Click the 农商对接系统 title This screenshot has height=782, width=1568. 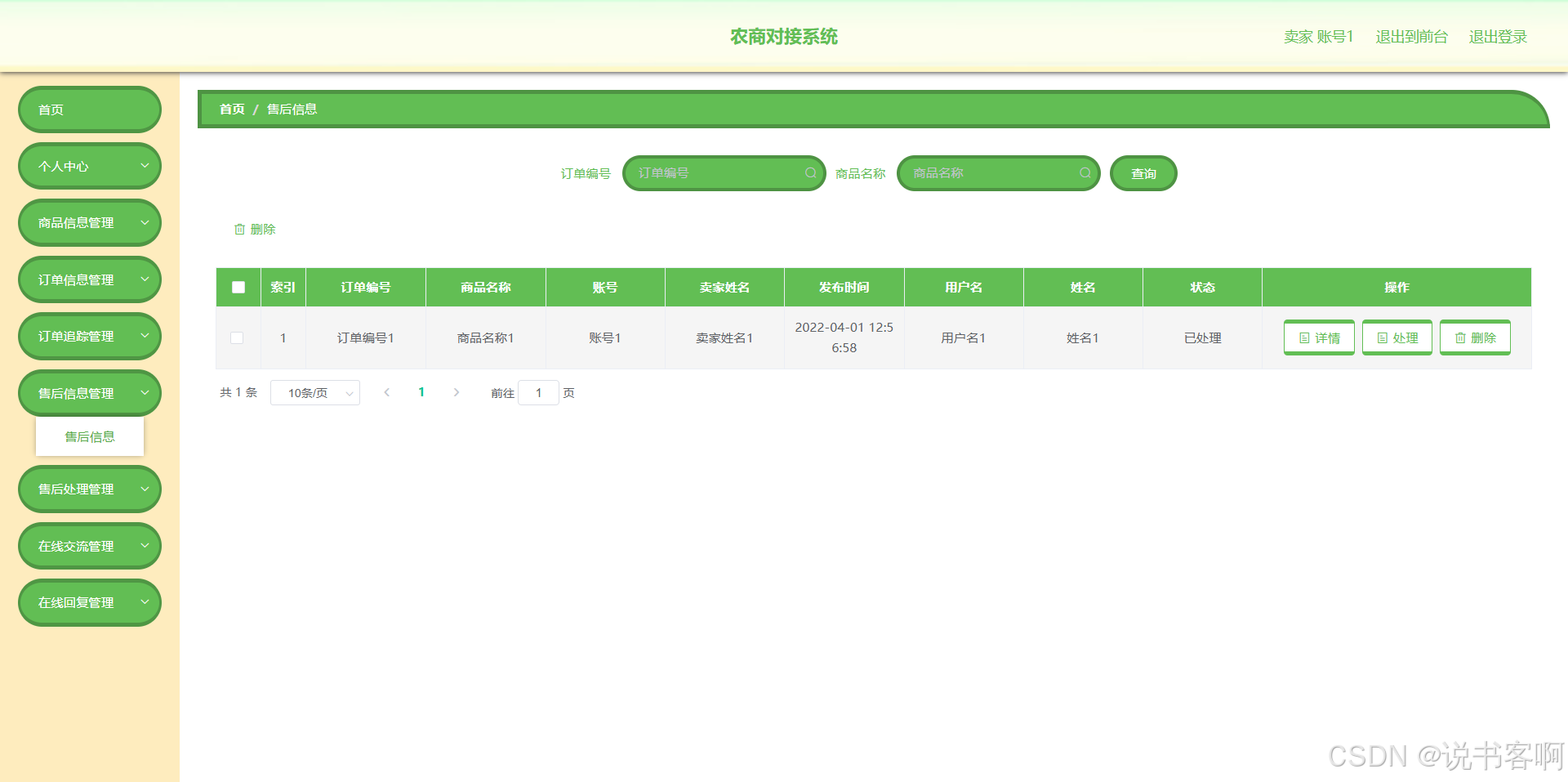[x=784, y=37]
